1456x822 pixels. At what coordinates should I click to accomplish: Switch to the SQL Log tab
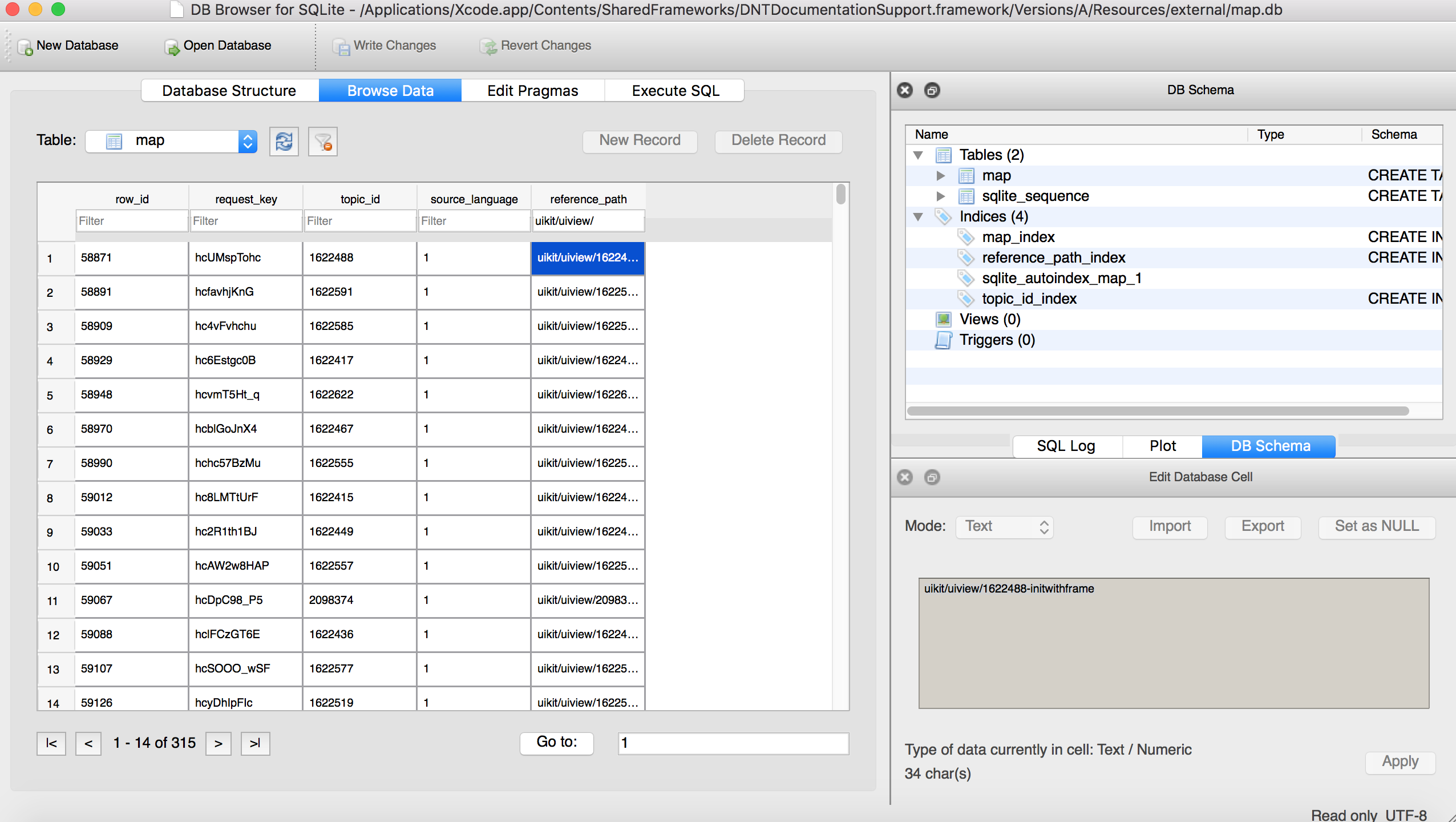(1066, 446)
